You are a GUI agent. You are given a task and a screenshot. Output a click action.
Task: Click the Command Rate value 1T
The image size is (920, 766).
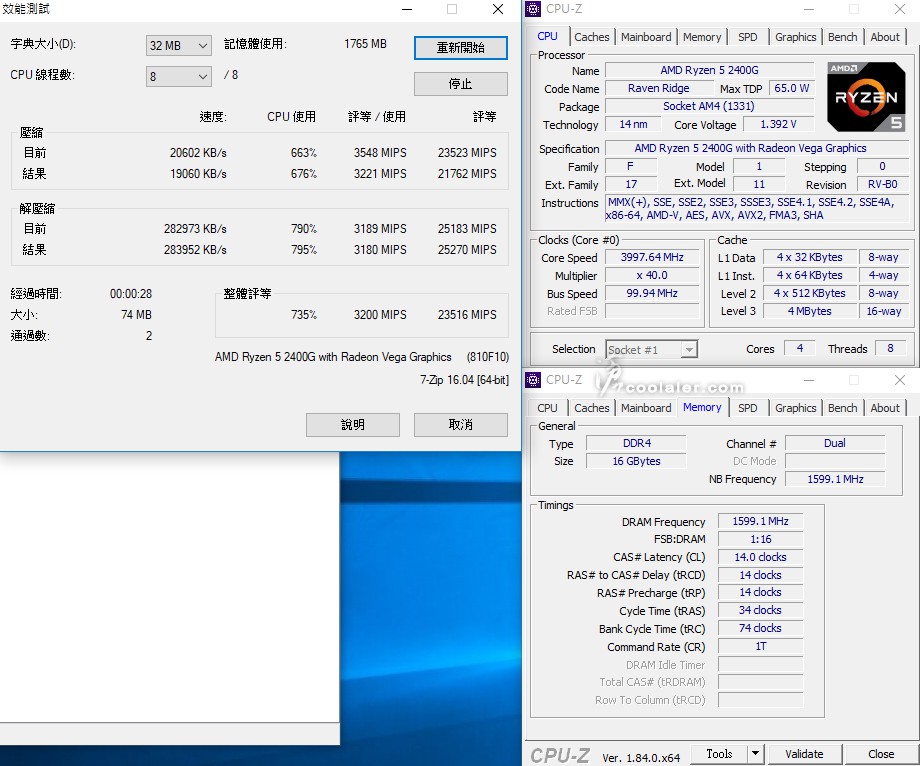[760, 646]
